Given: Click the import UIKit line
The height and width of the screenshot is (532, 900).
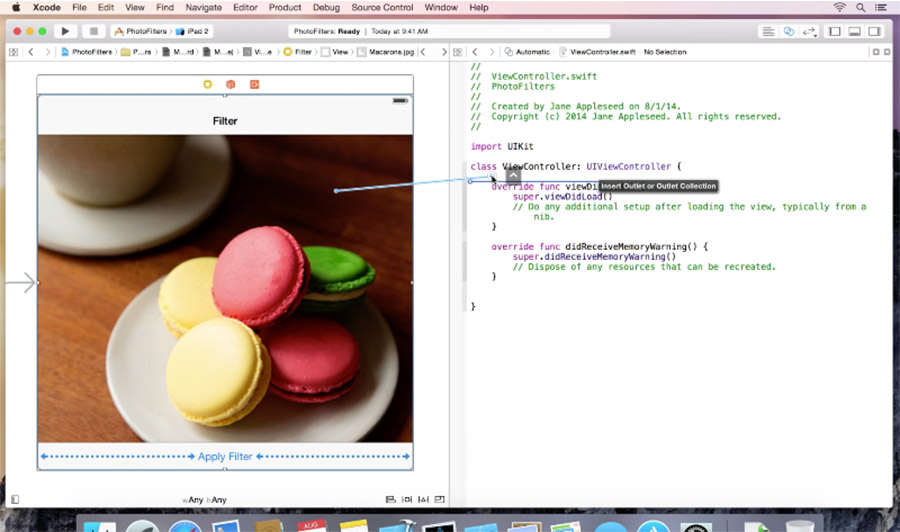Looking at the screenshot, I should [x=502, y=146].
